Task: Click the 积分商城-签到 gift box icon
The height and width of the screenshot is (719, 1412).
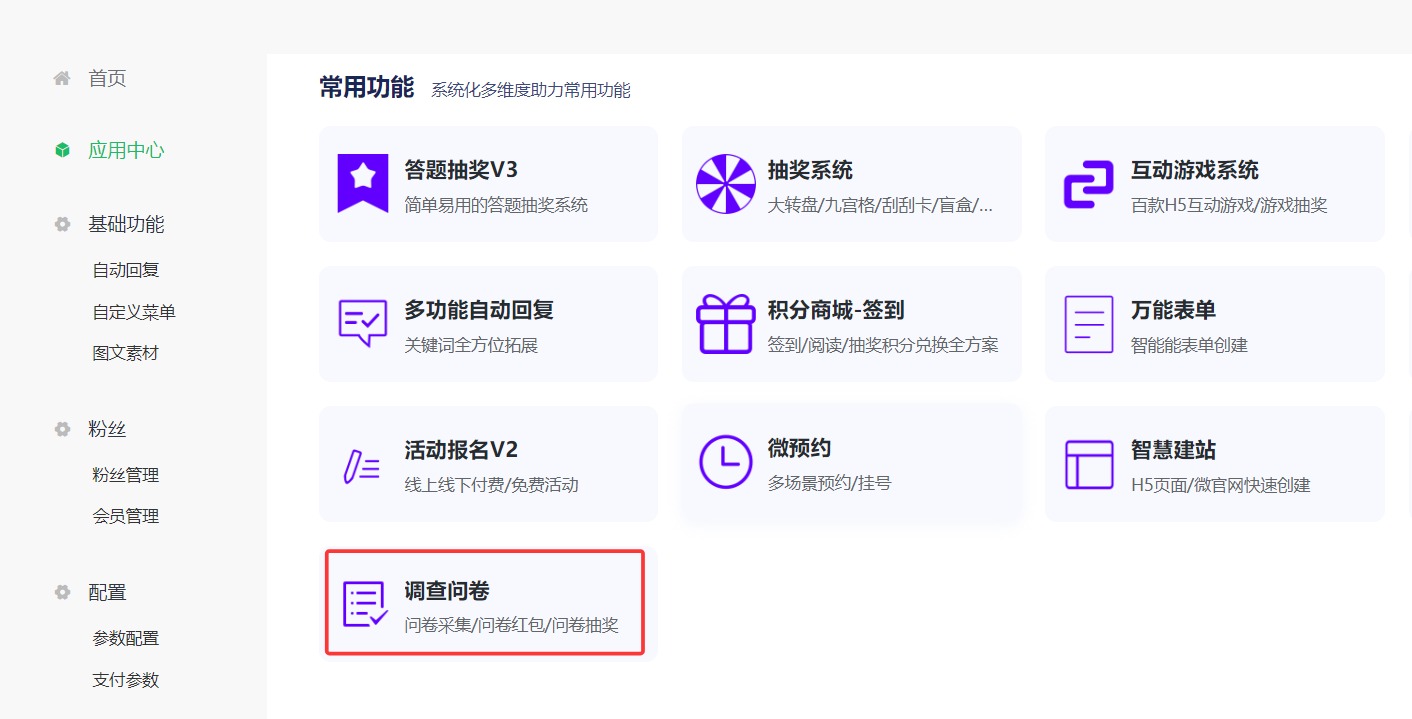Action: 725,323
